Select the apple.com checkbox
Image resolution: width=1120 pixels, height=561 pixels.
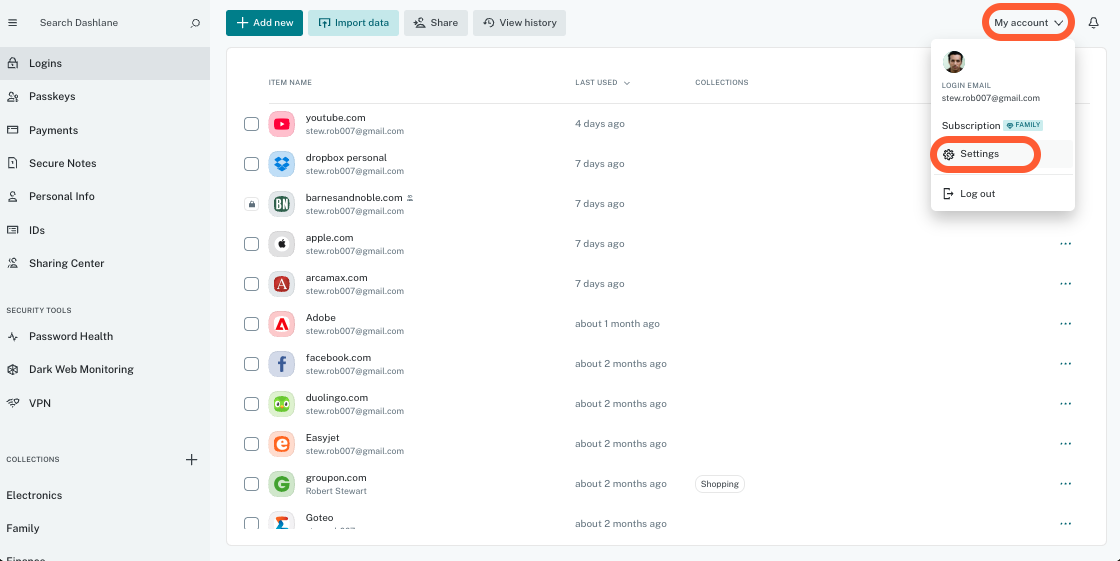(251, 244)
